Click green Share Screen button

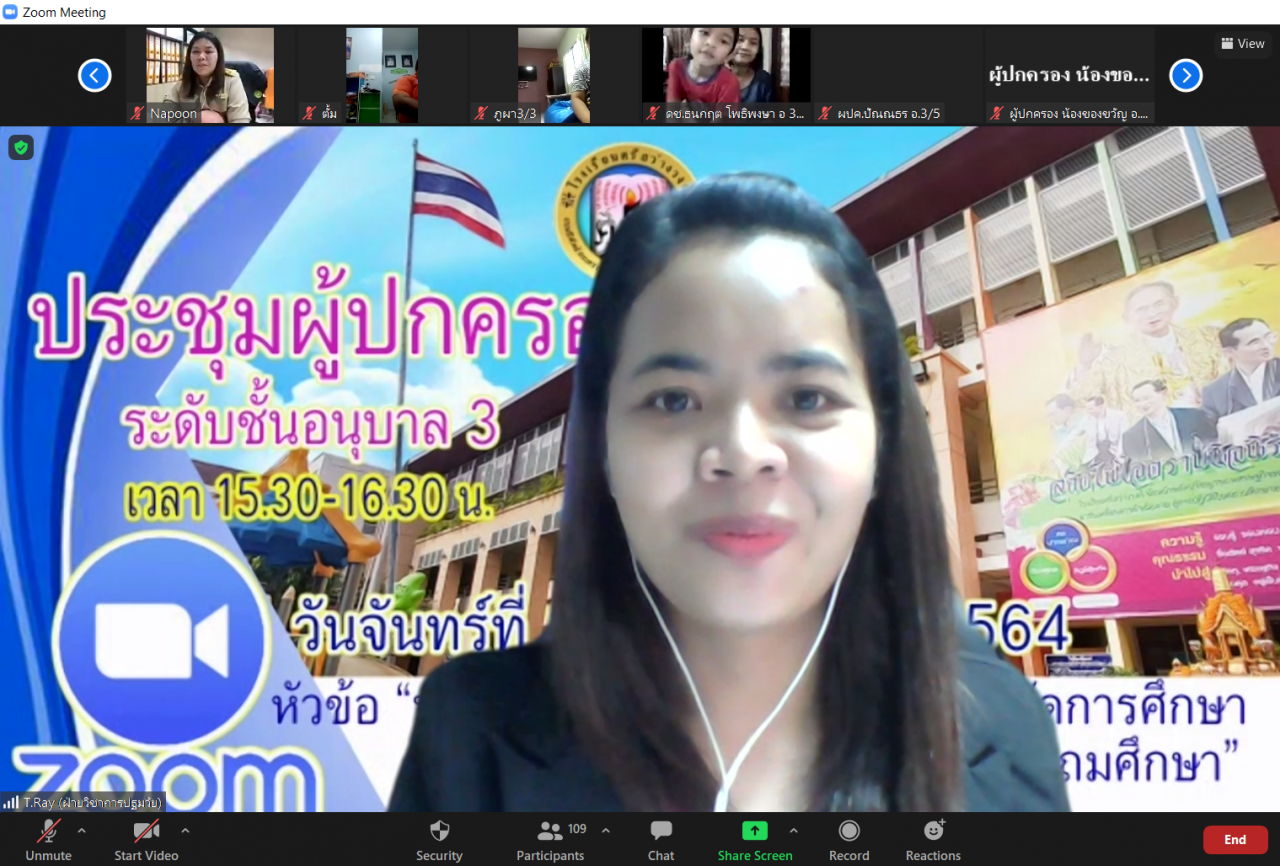point(755,839)
